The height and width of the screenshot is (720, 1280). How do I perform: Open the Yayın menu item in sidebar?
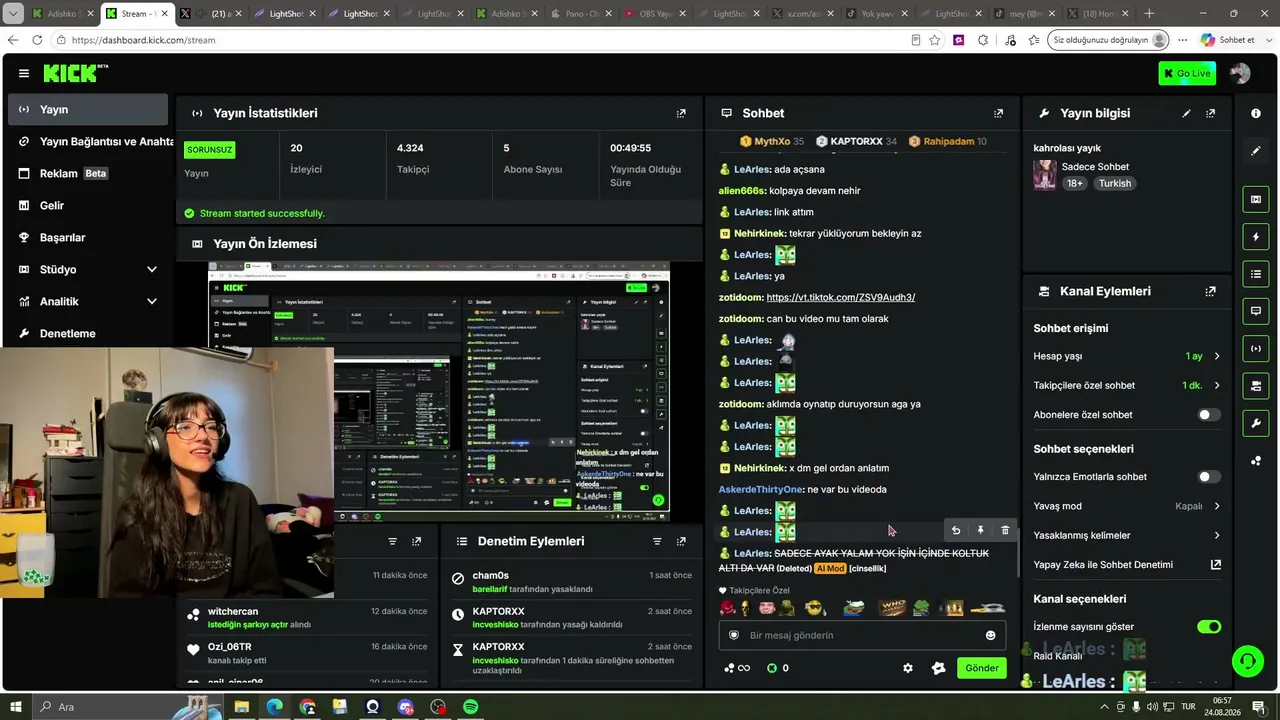tap(88, 109)
